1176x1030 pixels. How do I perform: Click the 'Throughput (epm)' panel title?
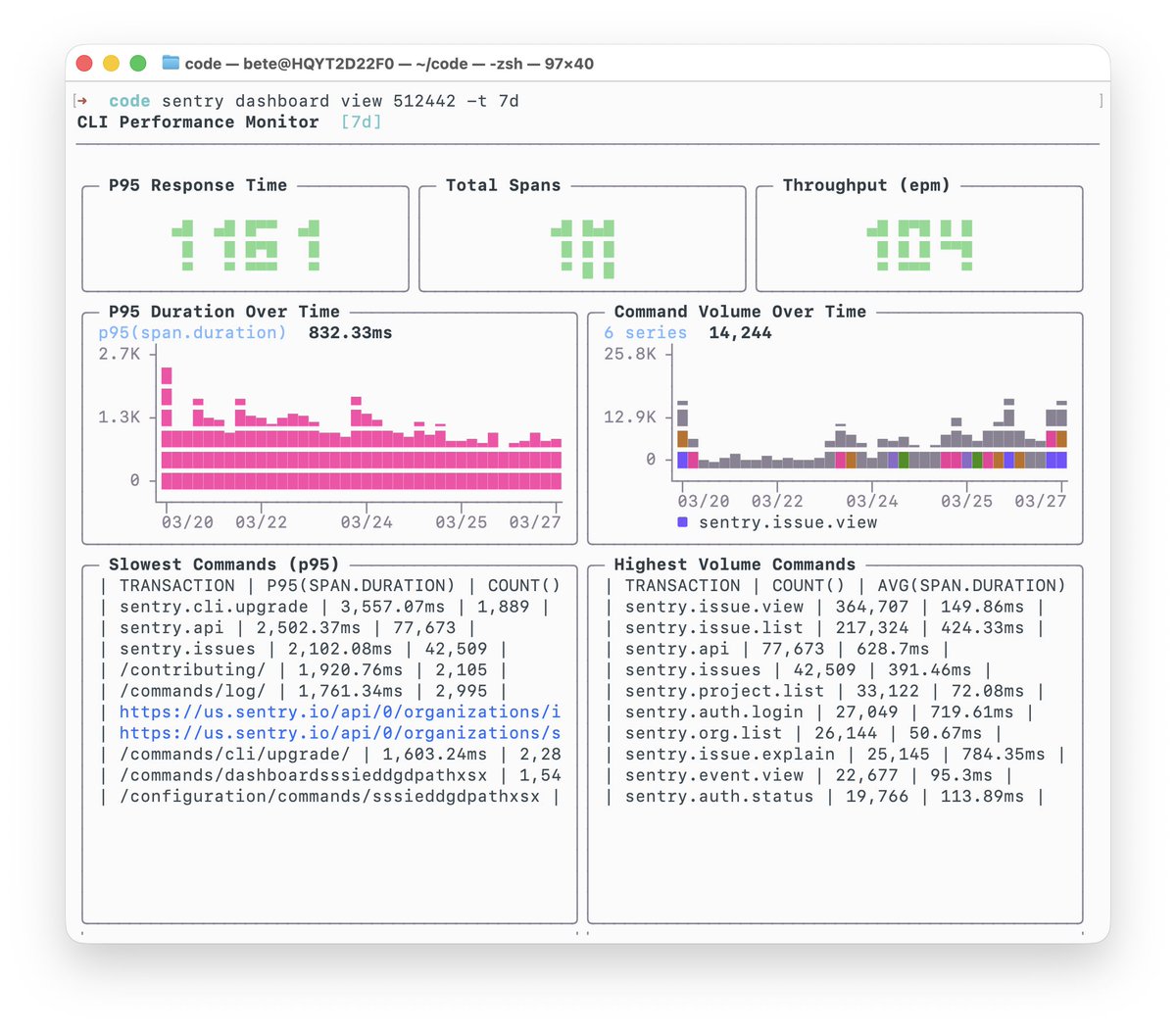(866, 185)
